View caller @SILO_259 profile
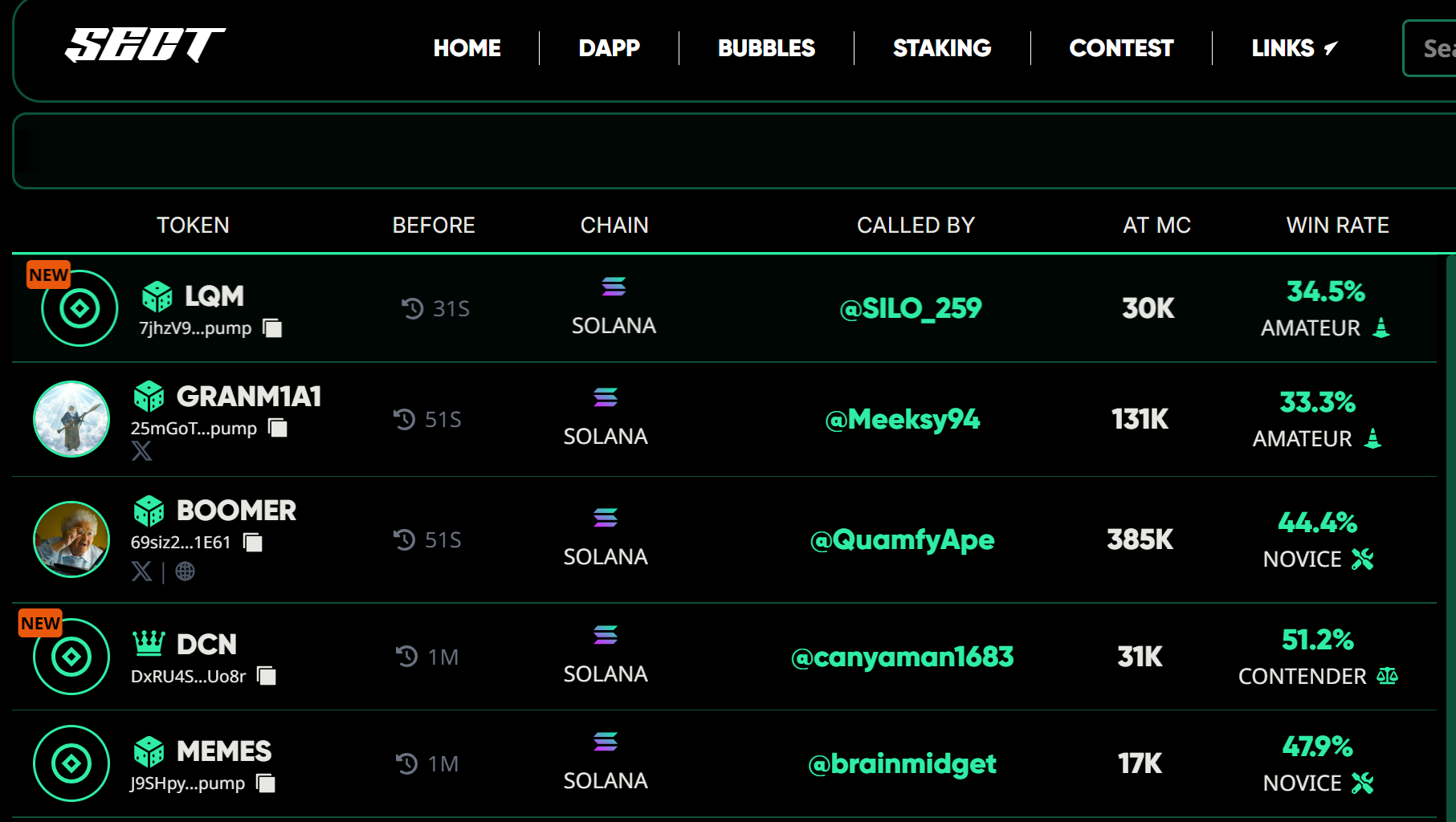This screenshot has height=822, width=1456. coord(911,308)
